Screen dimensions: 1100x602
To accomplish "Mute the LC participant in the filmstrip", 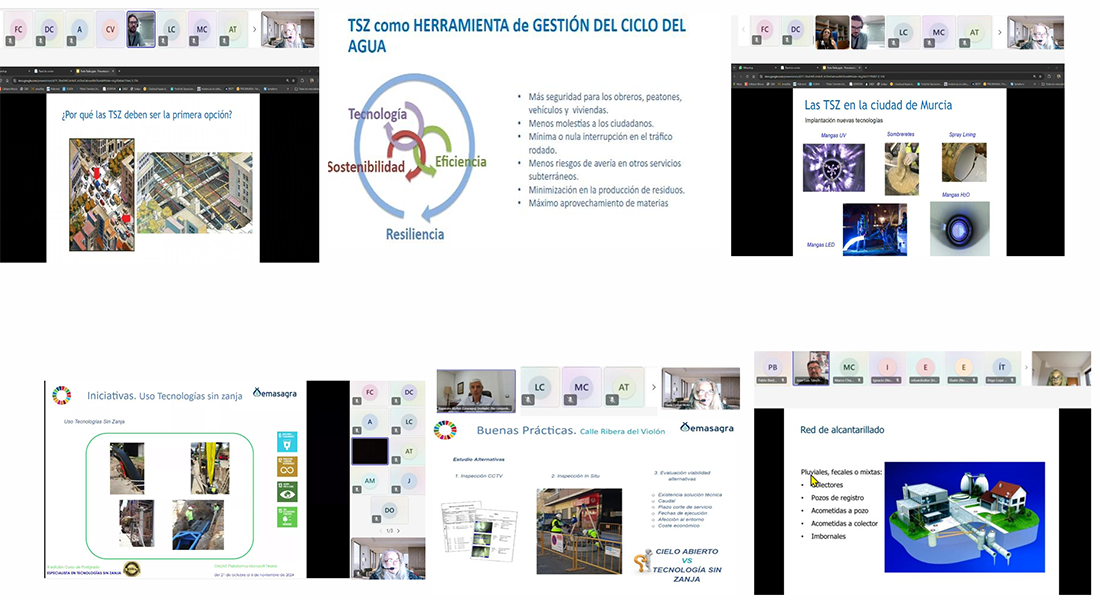I will [x=528, y=400].
